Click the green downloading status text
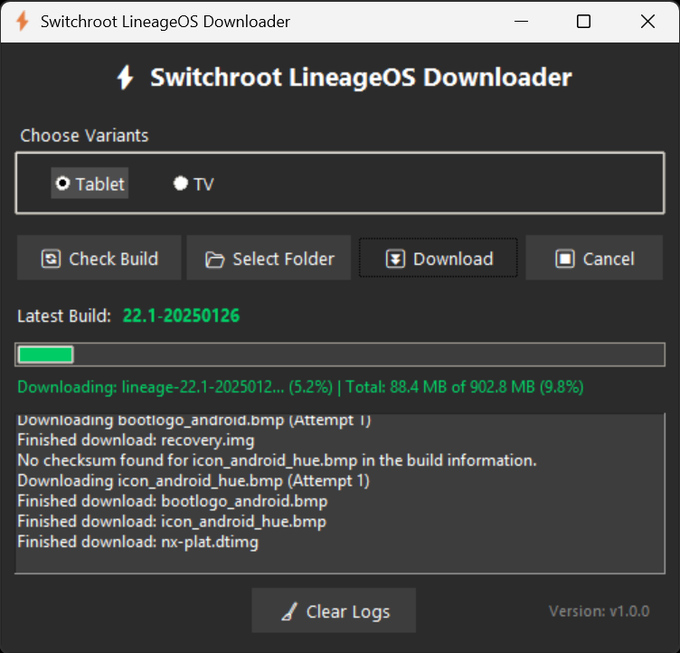 click(x=300, y=387)
